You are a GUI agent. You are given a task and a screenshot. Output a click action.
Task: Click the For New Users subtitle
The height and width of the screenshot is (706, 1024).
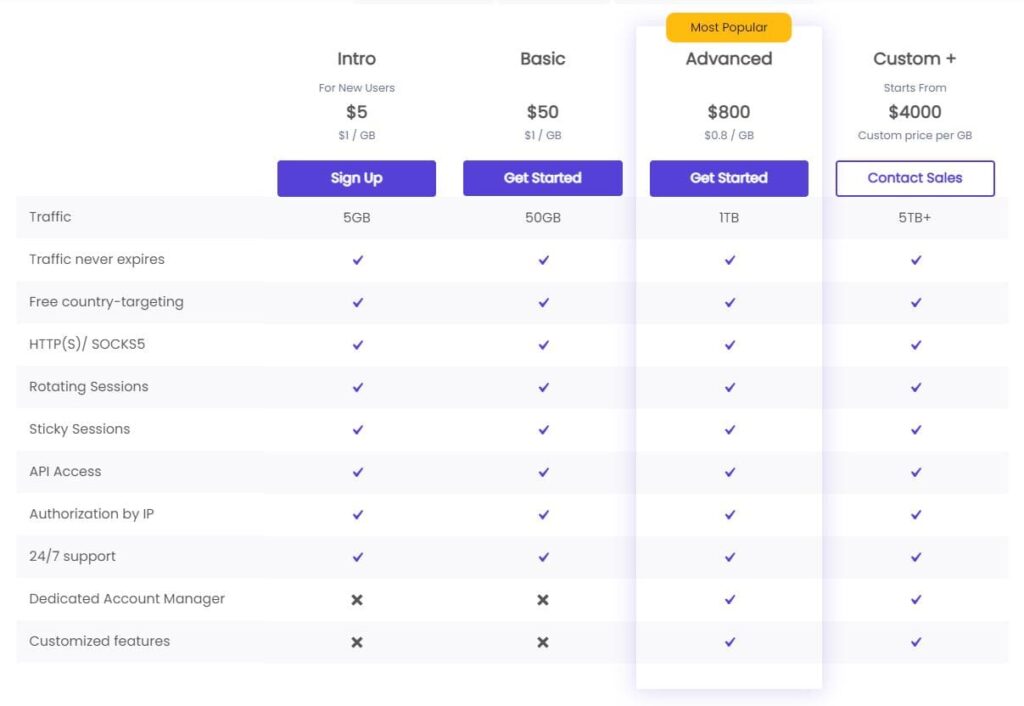click(x=357, y=88)
